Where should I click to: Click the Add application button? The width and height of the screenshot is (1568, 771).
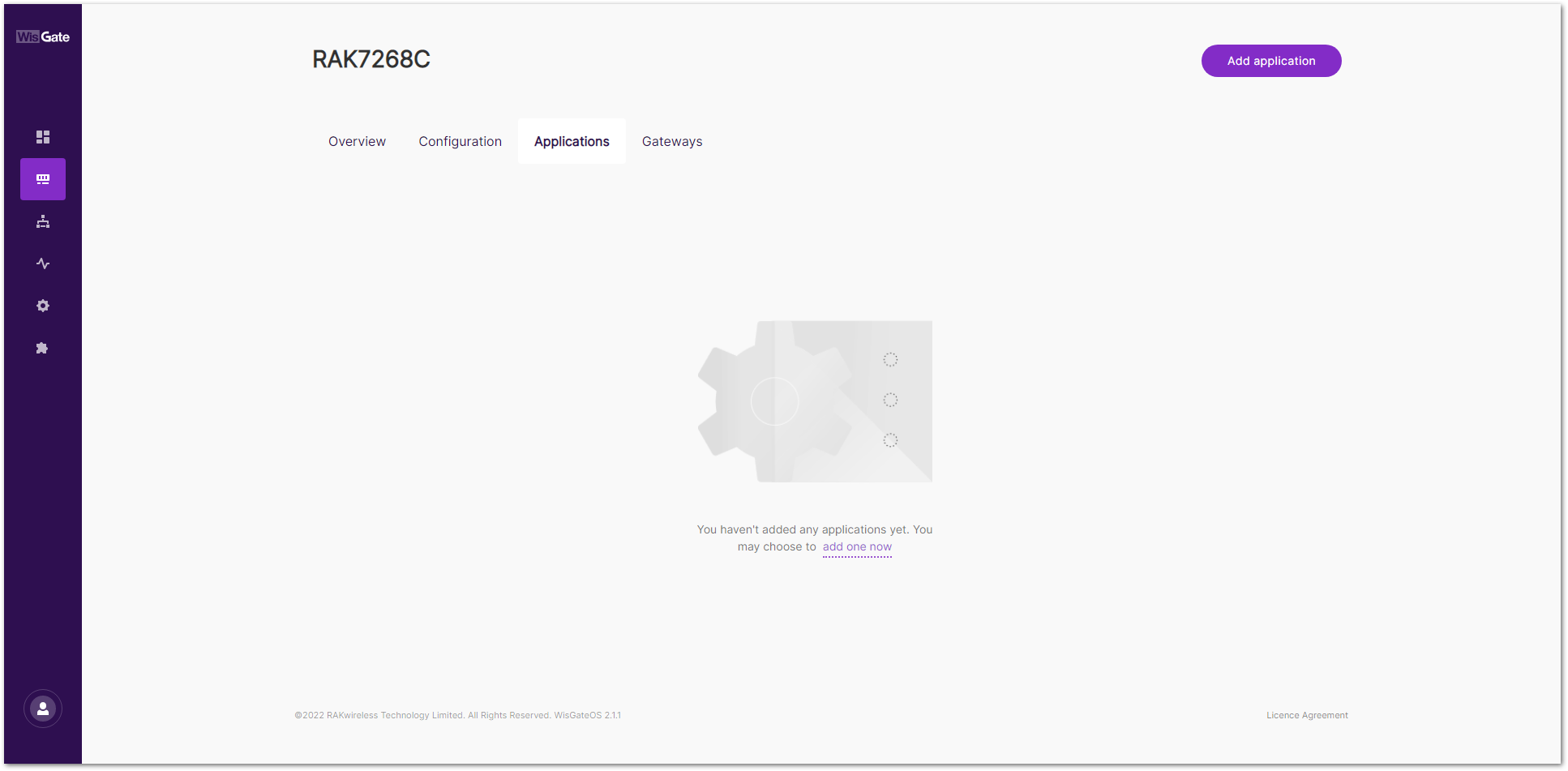pos(1271,61)
